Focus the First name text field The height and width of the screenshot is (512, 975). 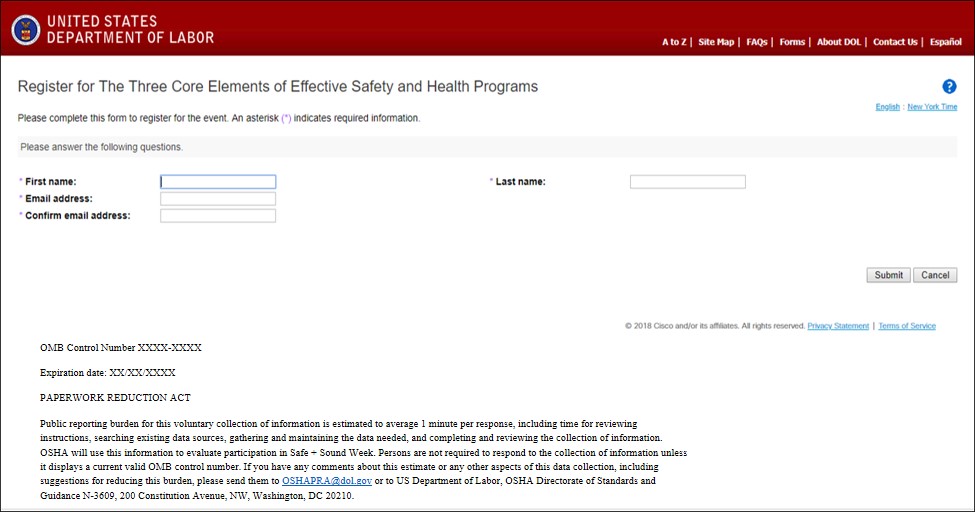point(218,182)
